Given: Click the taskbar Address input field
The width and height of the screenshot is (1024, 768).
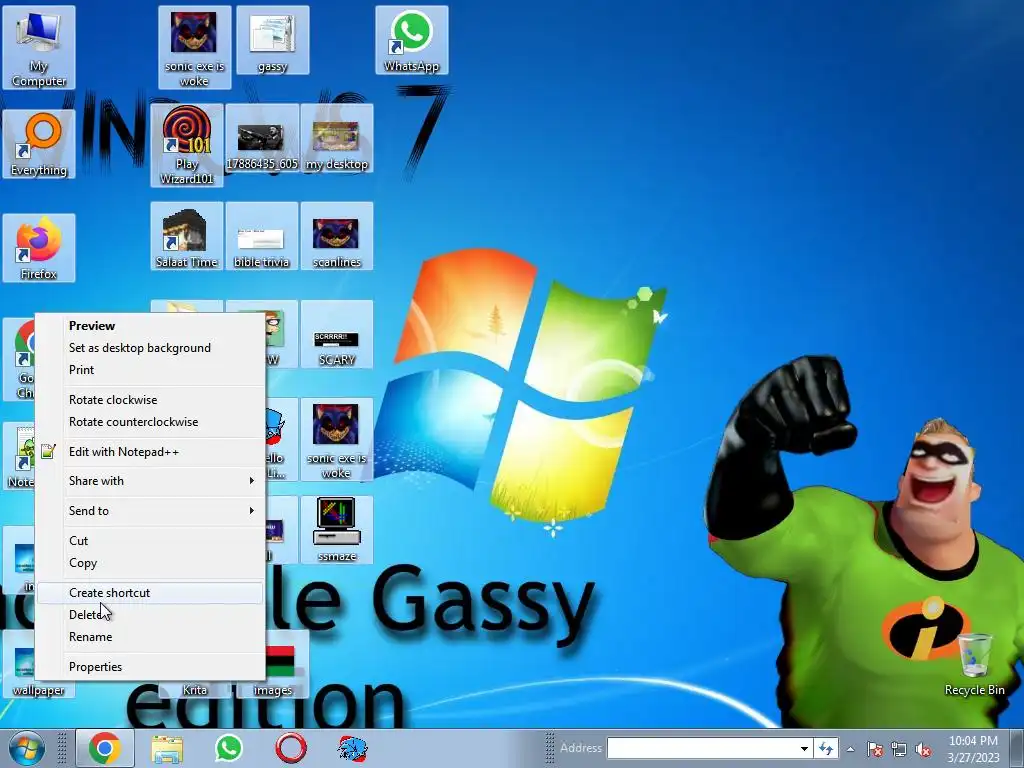Looking at the screenshot, I should pos(703,748).
